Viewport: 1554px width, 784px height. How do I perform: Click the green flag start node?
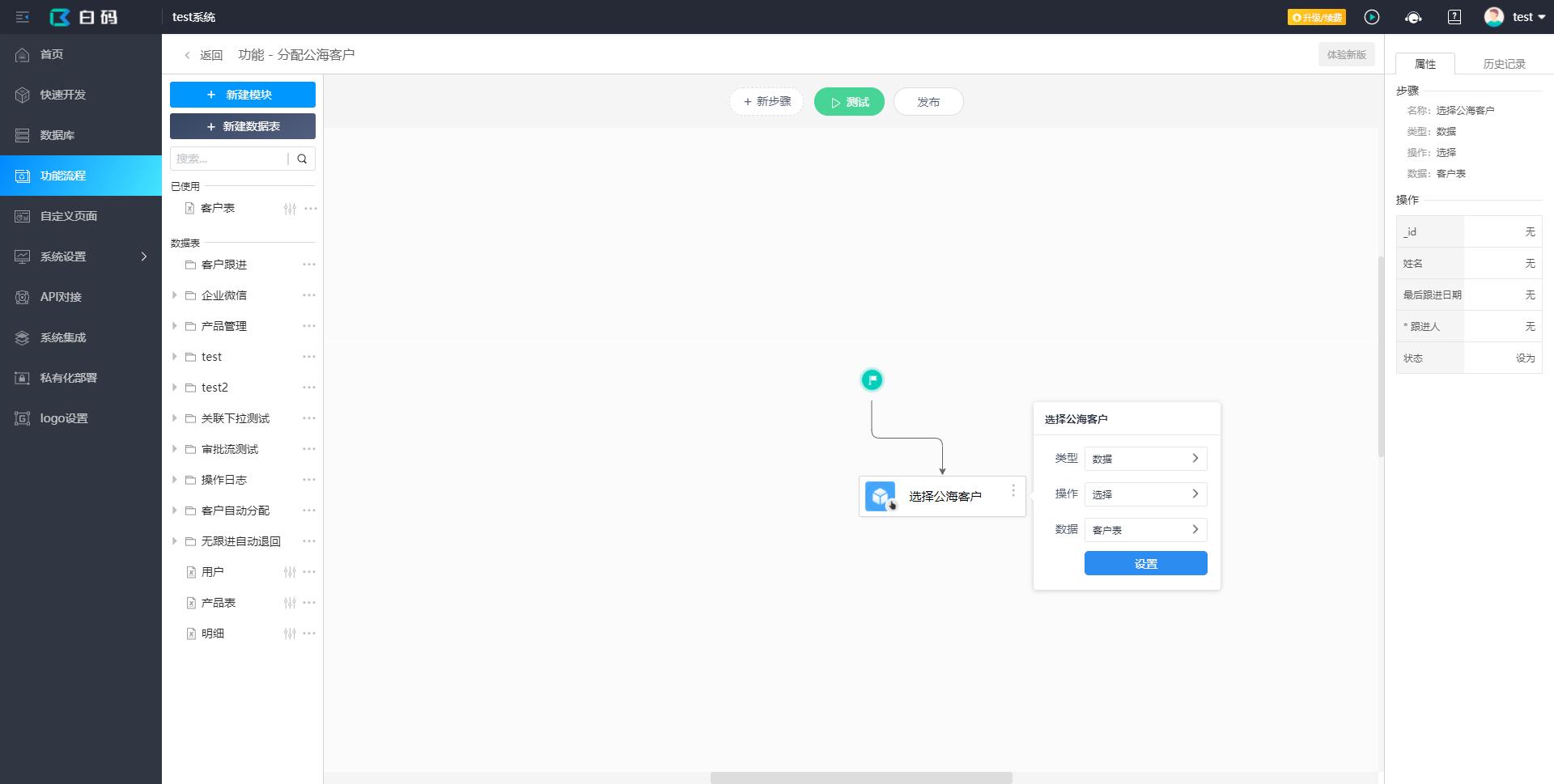click(872, 379)
